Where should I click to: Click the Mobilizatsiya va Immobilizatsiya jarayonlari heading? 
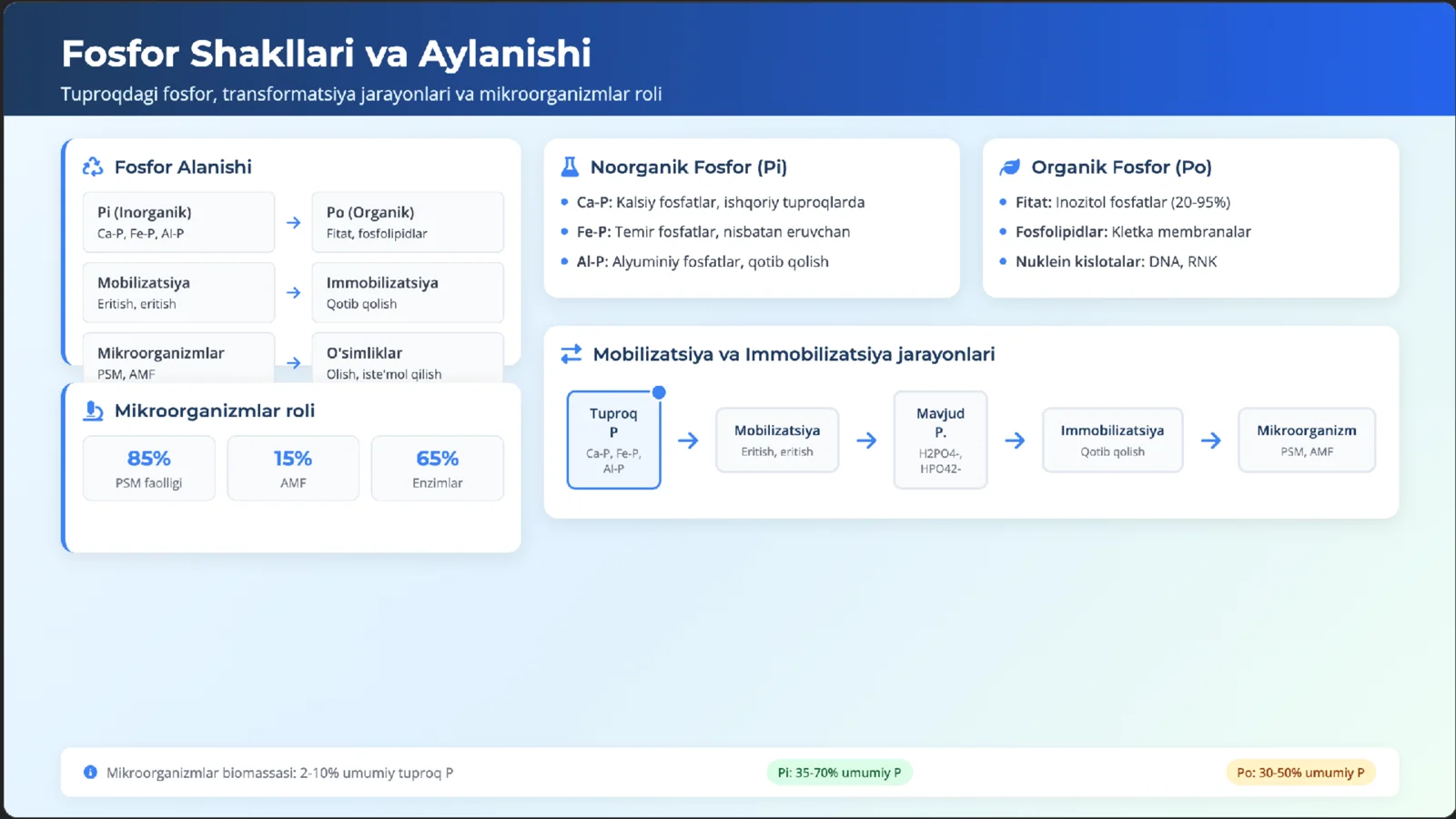[x=794, y=354]
